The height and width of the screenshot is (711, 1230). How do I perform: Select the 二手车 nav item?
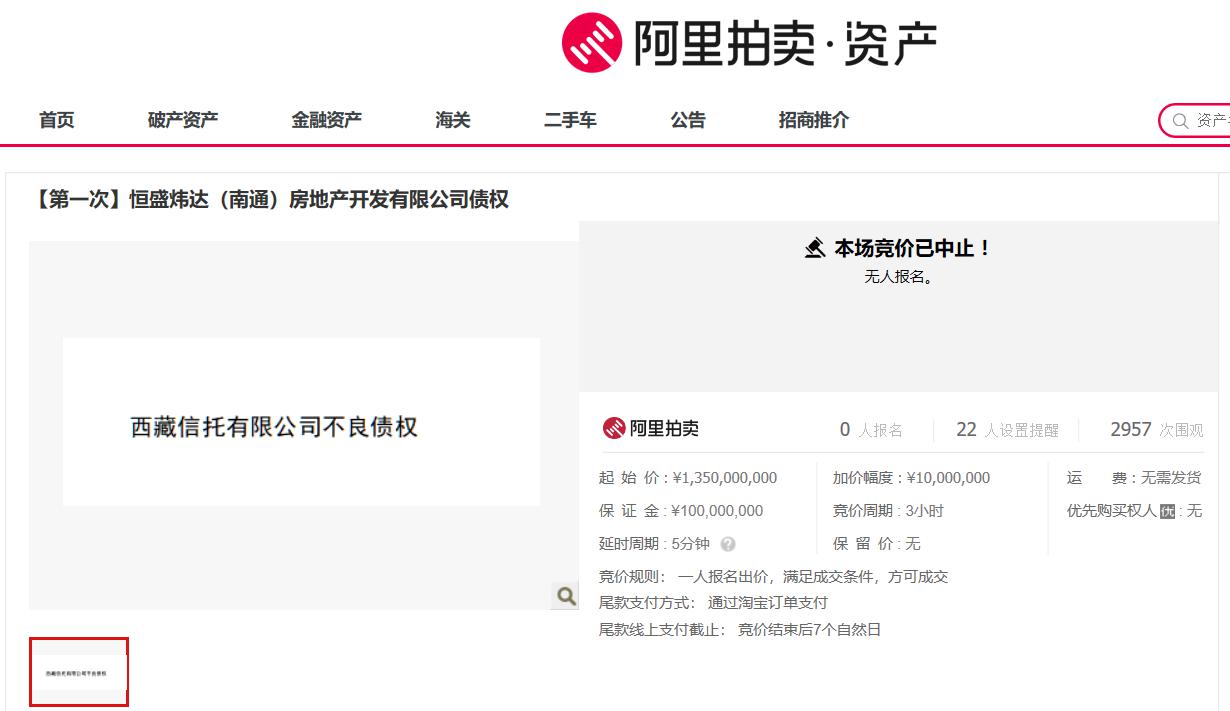click(x=570, y=120)
